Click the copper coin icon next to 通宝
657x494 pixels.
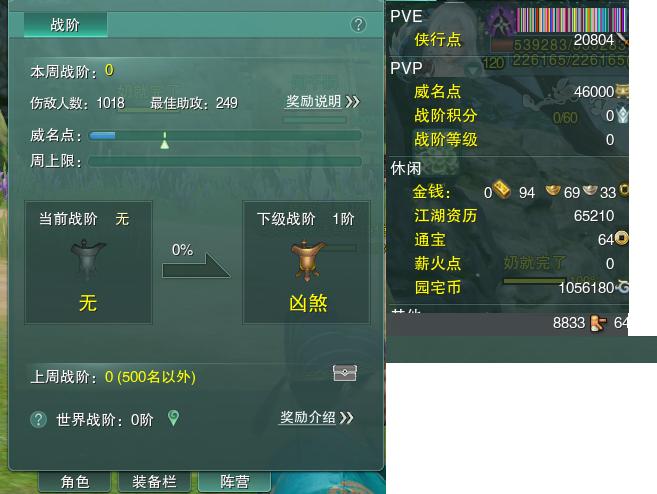pos(621,238)
